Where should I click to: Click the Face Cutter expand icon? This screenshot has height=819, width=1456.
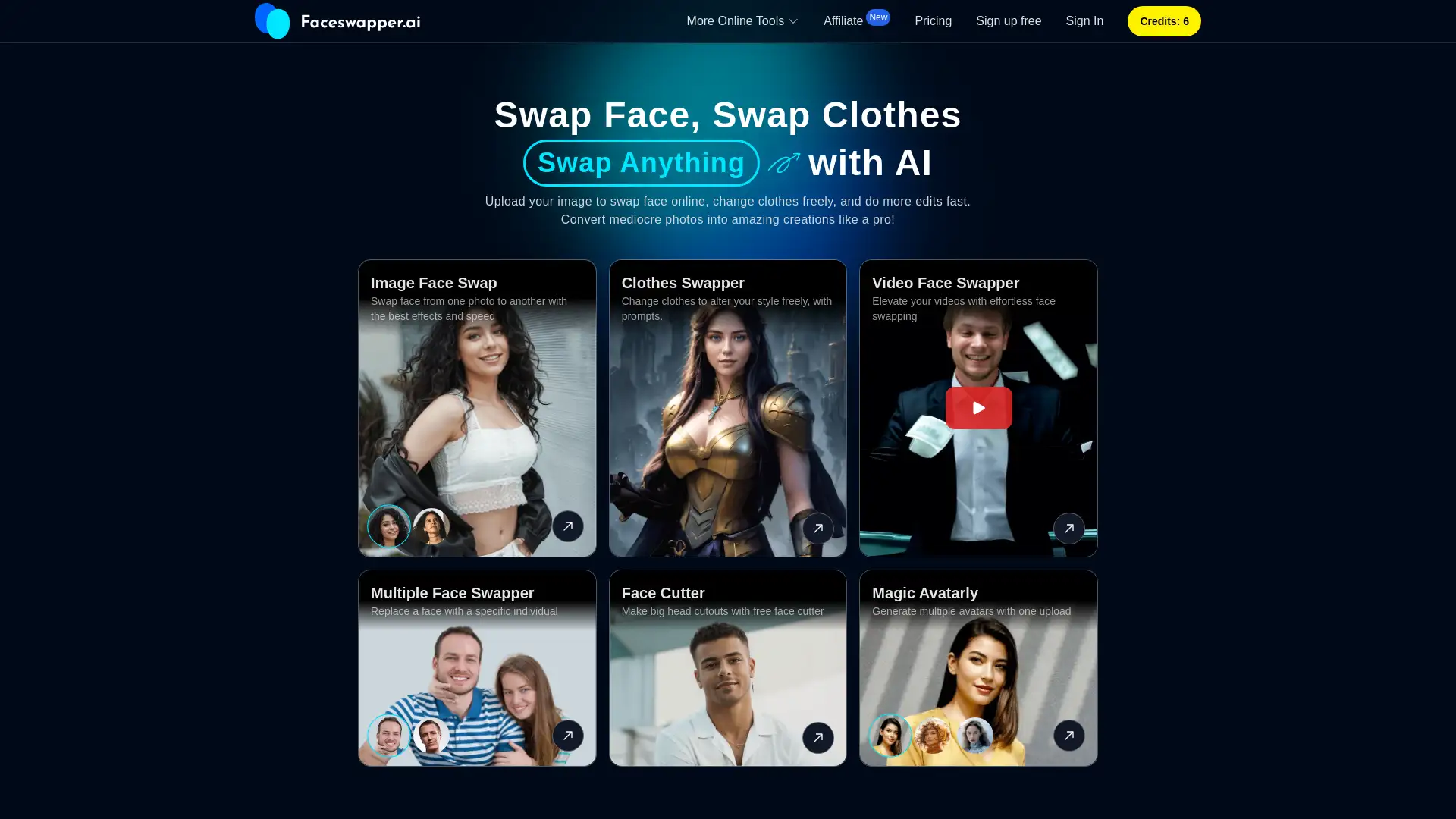coord(818,738)
